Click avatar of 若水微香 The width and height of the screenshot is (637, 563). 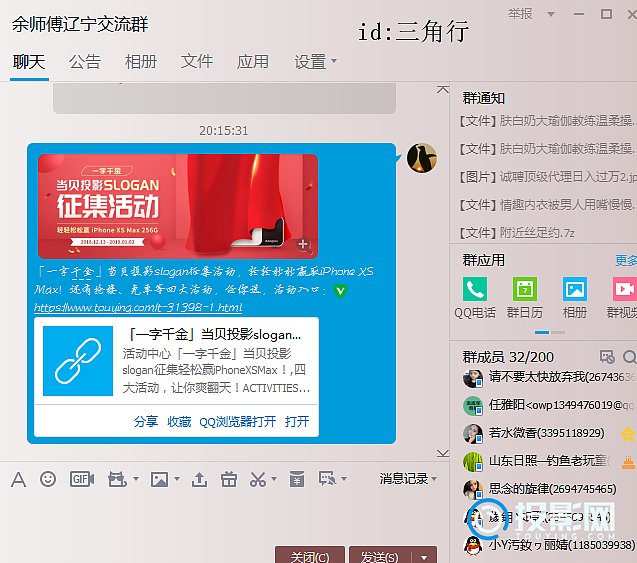[473, 433]
